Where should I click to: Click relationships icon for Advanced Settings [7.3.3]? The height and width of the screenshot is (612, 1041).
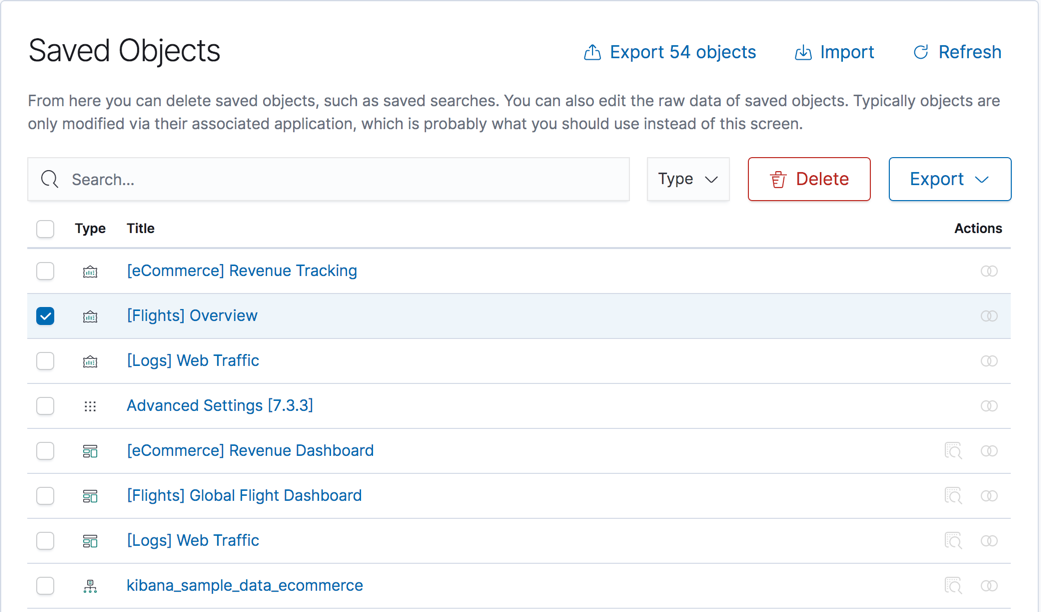(989, 406)
